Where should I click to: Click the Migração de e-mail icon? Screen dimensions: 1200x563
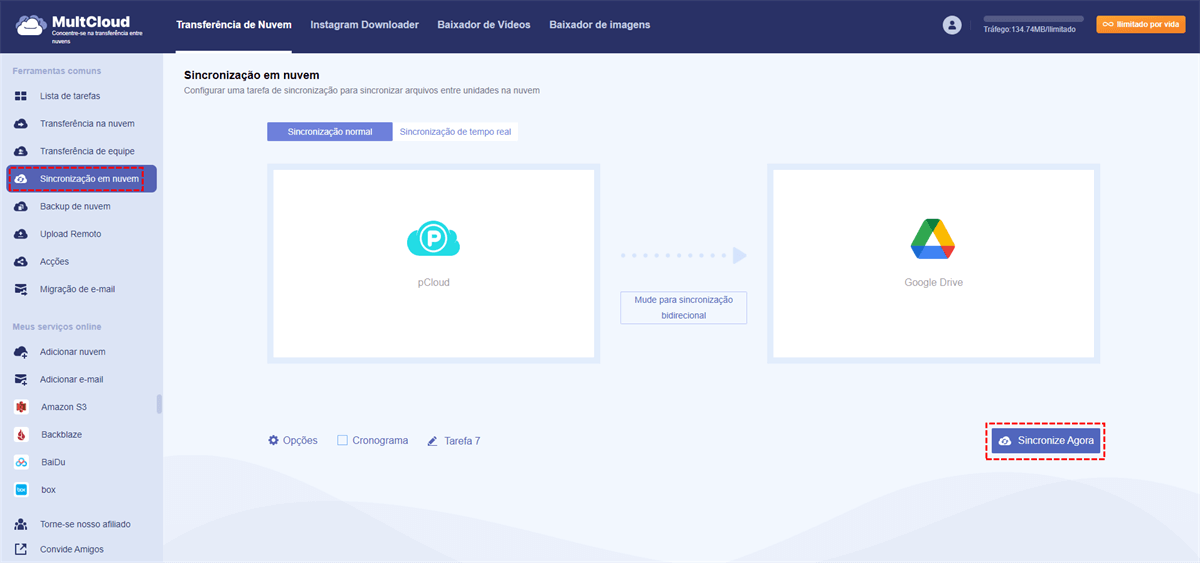pos(21,289)
